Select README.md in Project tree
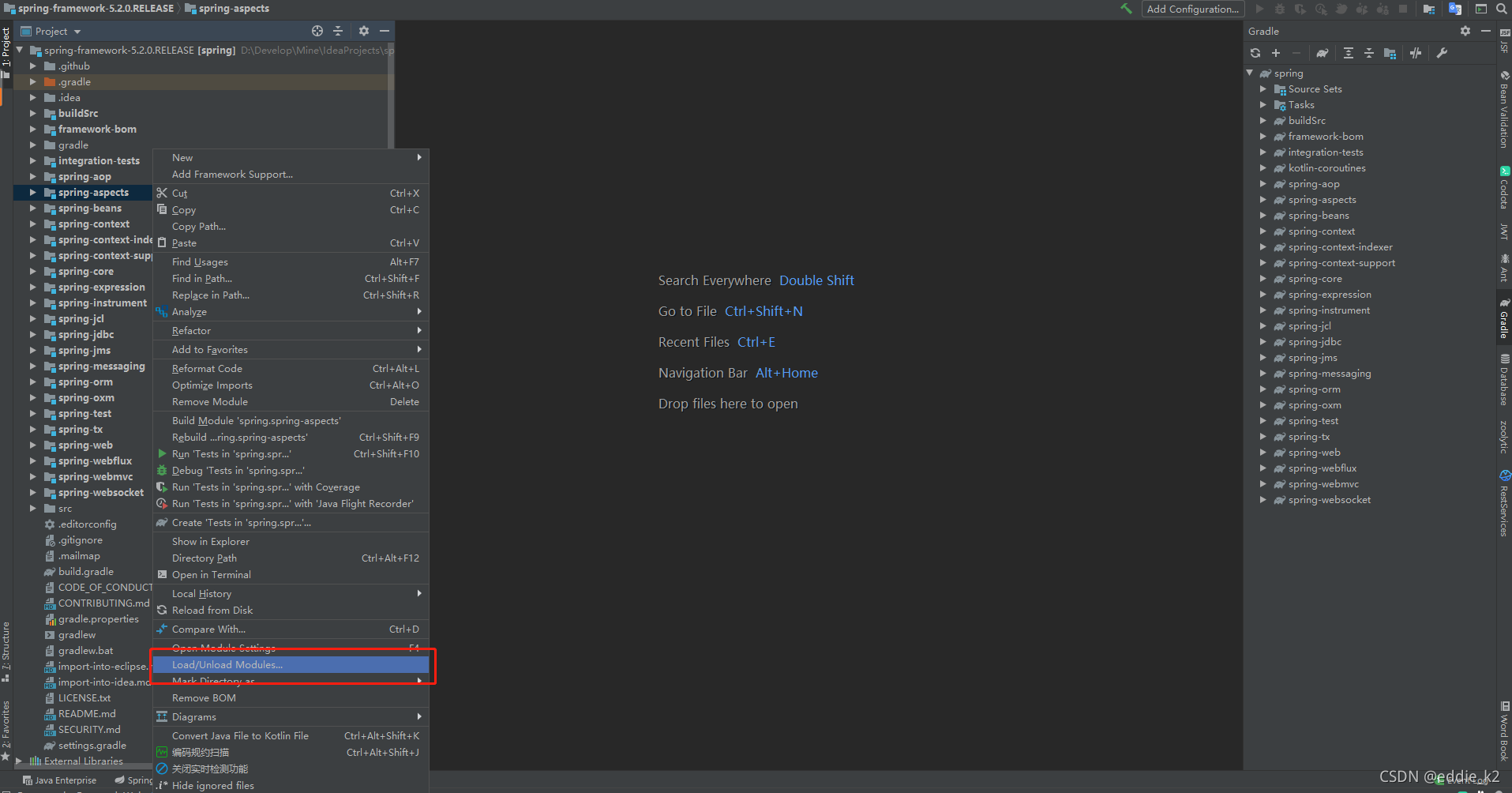 tap(87, 713)
